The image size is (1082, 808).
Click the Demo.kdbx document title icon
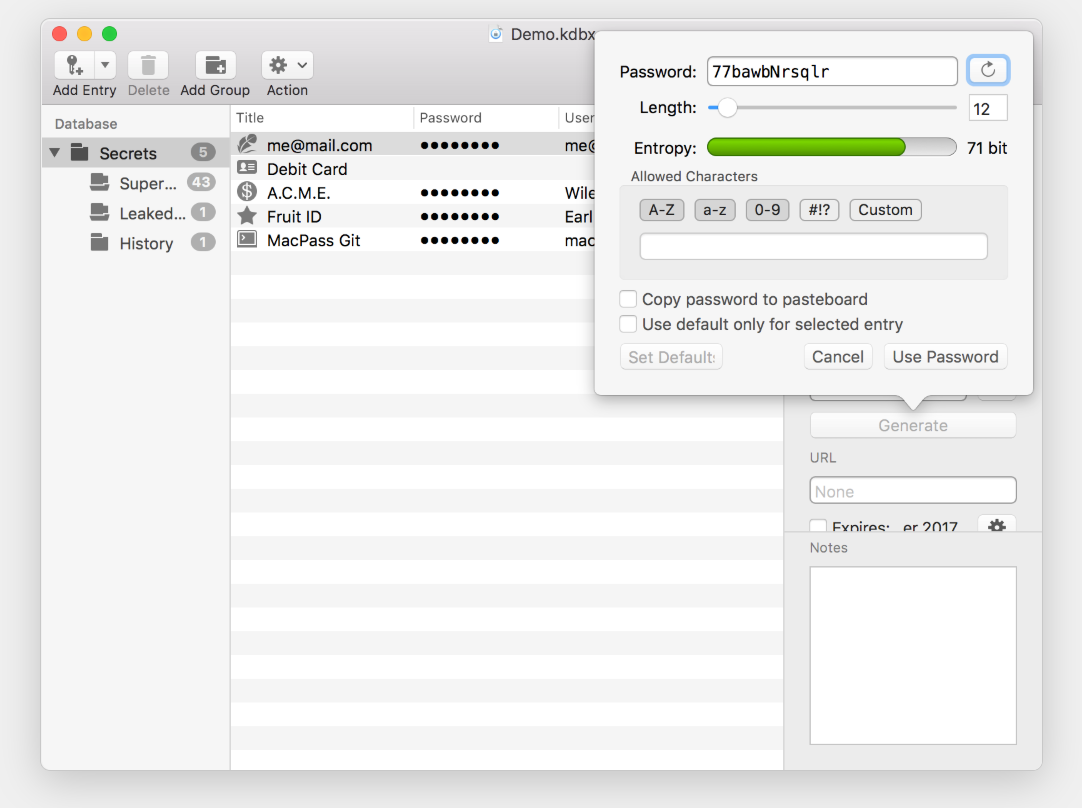(495, 34)
